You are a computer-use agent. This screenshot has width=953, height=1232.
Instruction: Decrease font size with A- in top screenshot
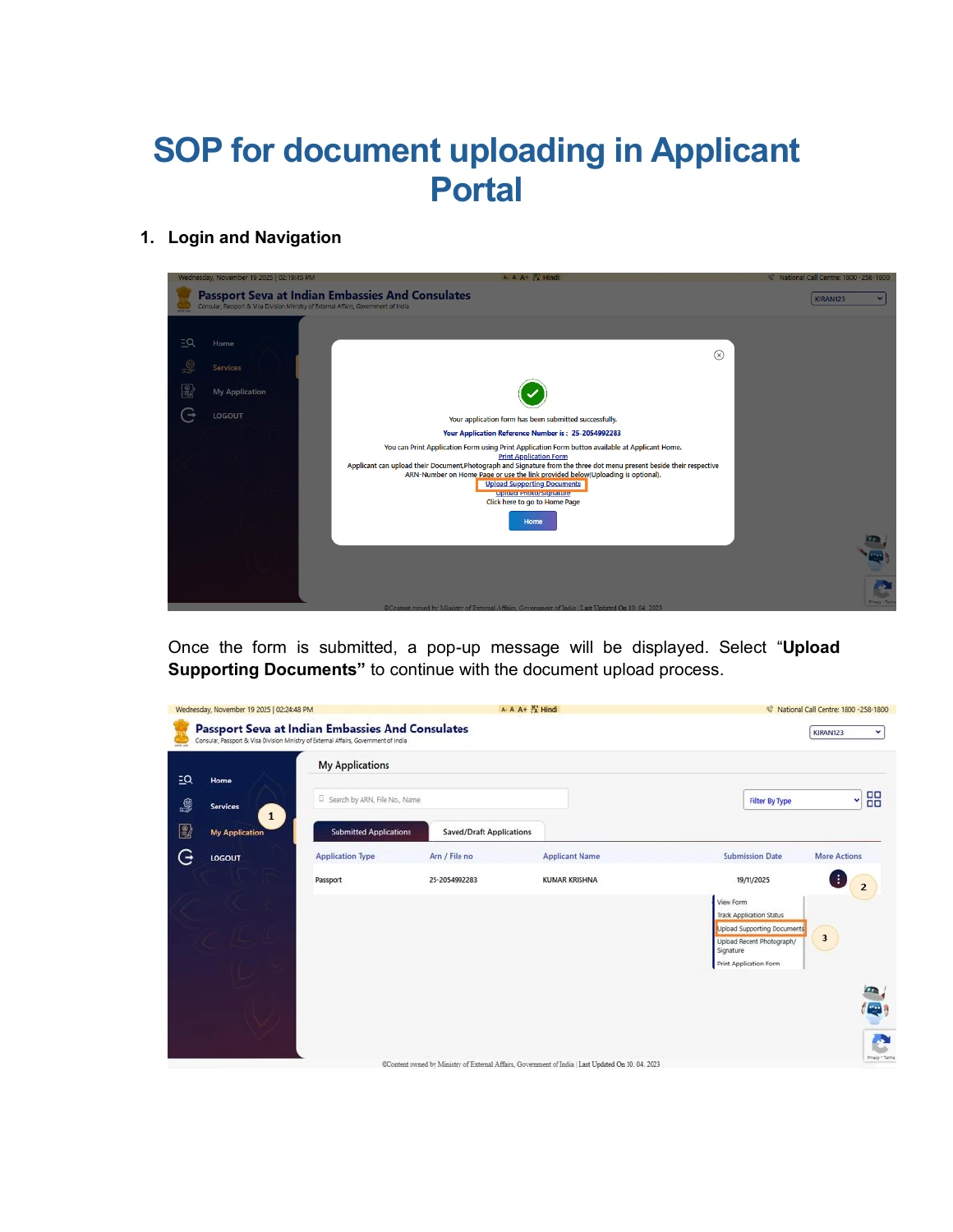tap(506, 278)
